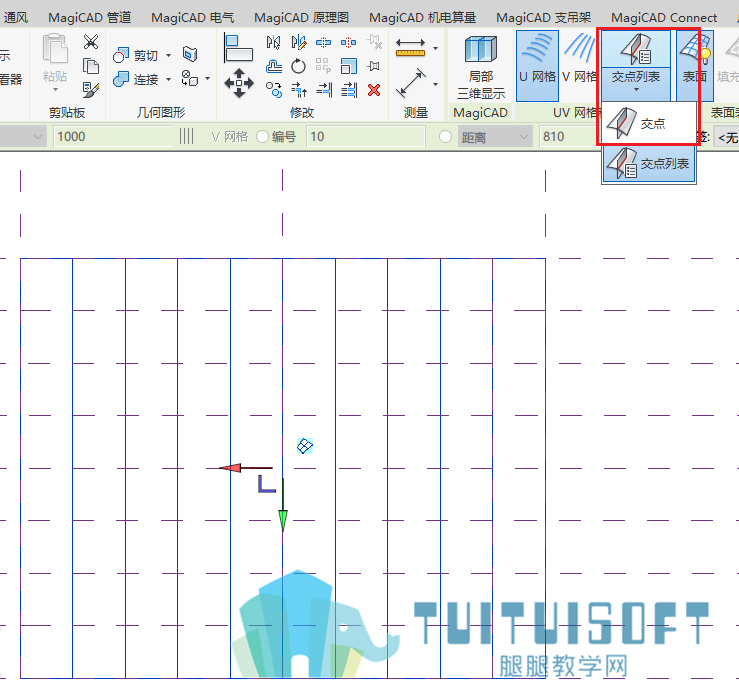This screenshot has width=739, height=695.
Task: Click the red X Delete icon
Action: tap(374, 90)
